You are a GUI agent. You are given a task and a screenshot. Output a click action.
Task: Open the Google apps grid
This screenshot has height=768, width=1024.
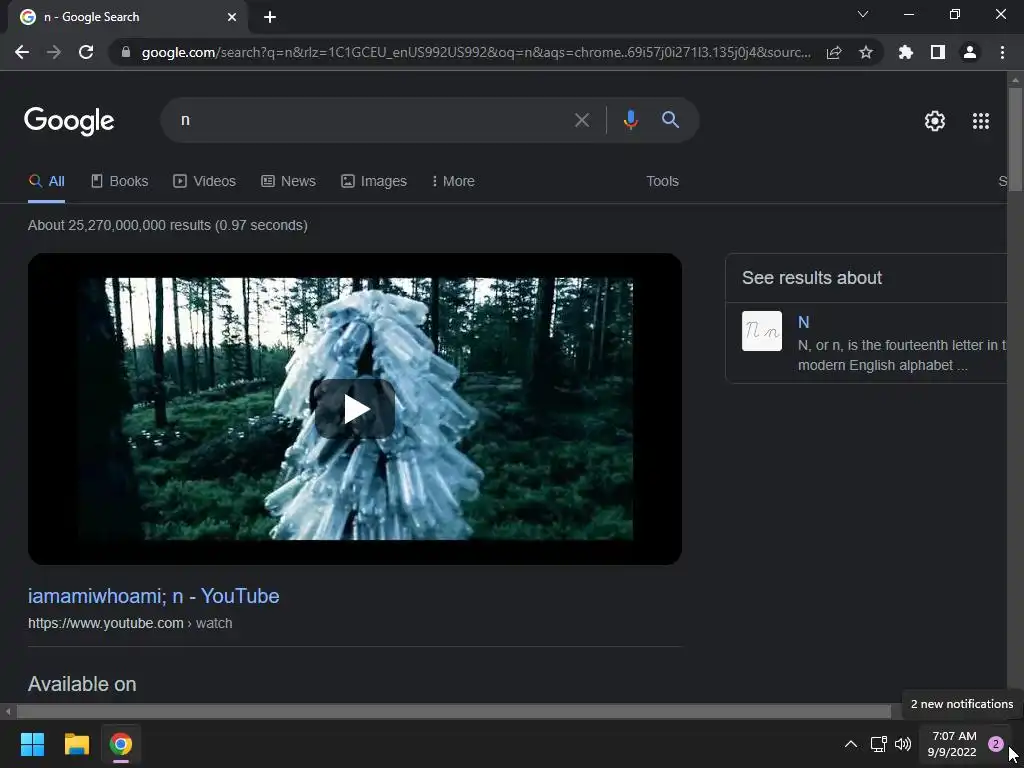[x=981, y=121]
